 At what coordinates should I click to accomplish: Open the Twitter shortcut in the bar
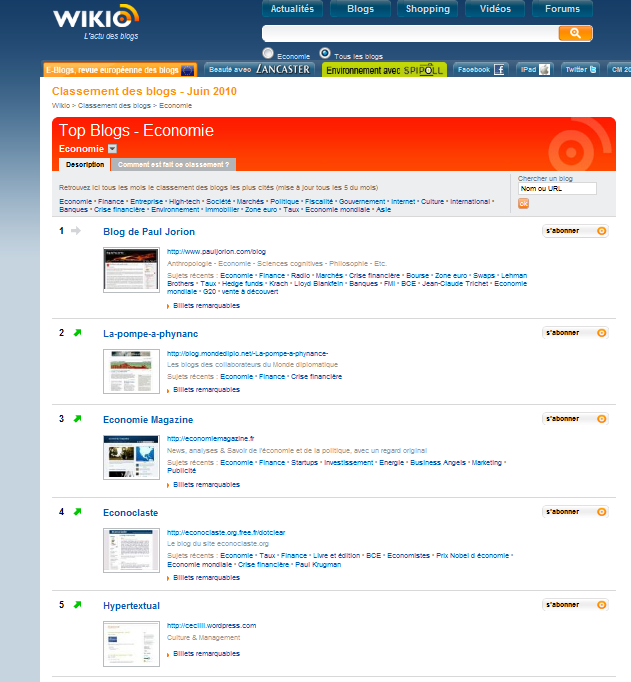click(x=581, y=70)
